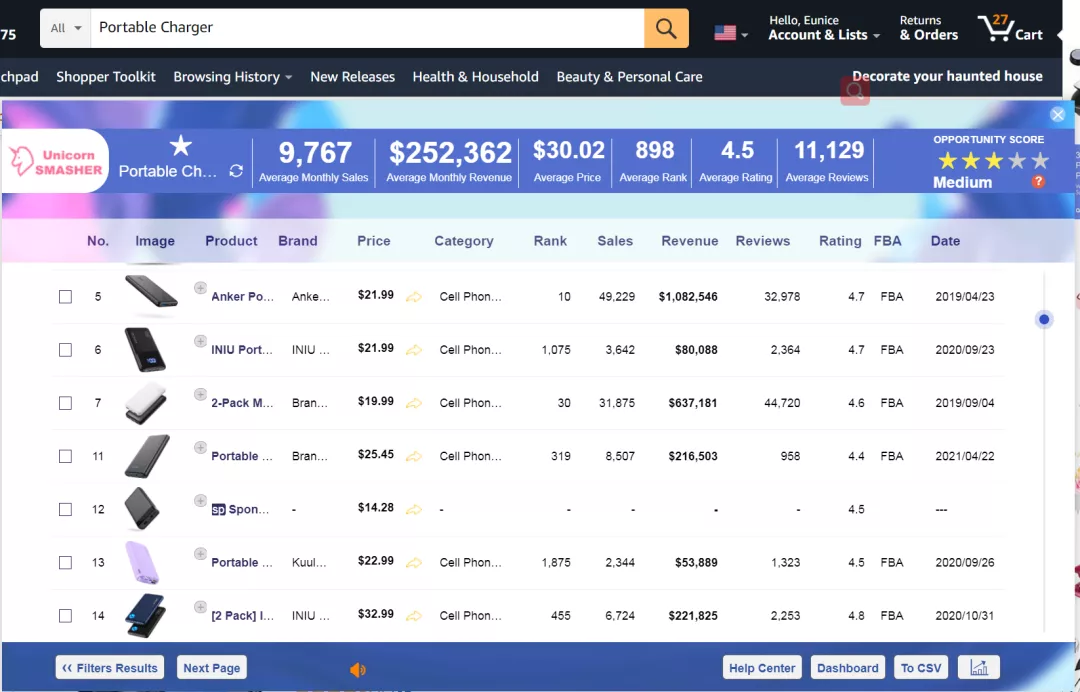This screenshot has height=692, width=1080.
Task: Click the plus icon beside 2-Pack M... product
Action: [x=200, y=394]
